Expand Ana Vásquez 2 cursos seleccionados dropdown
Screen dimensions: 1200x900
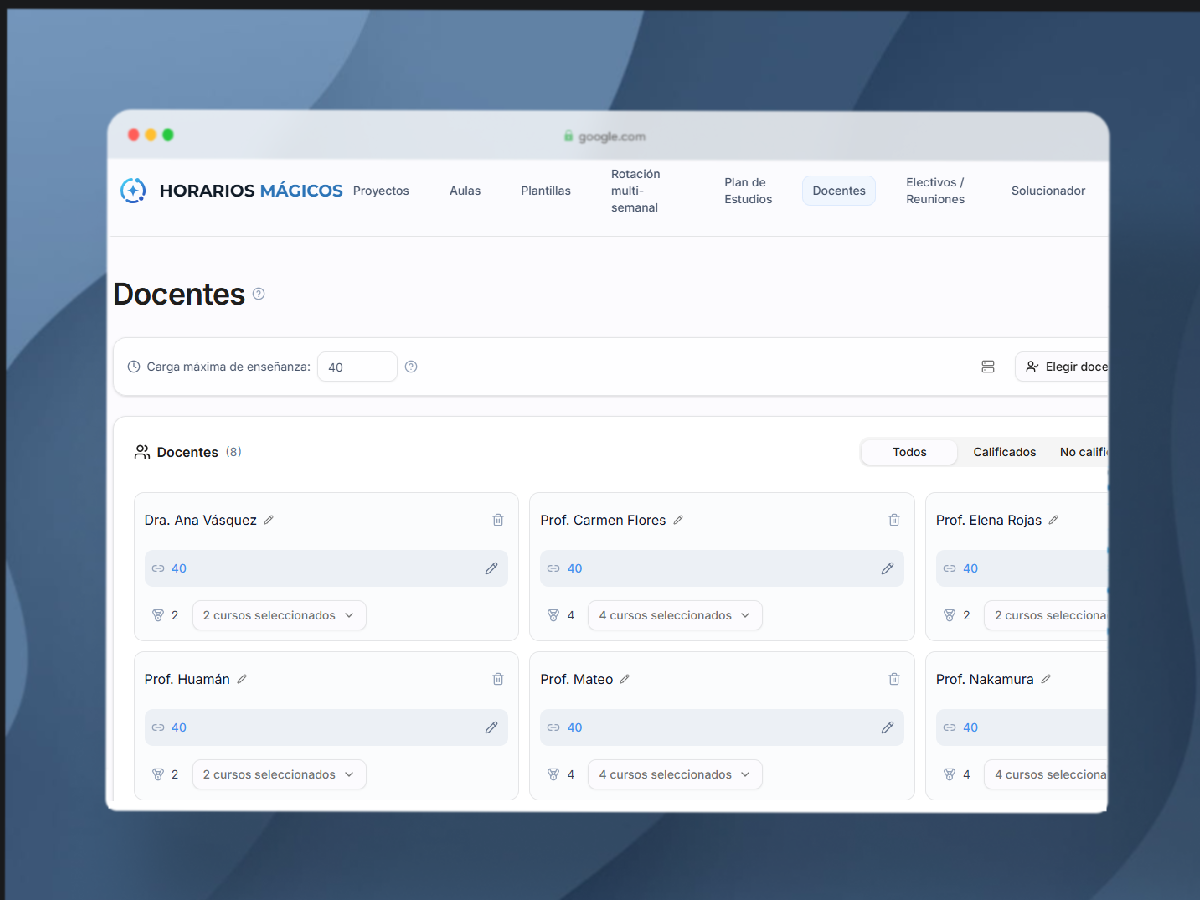coord(279,615)
